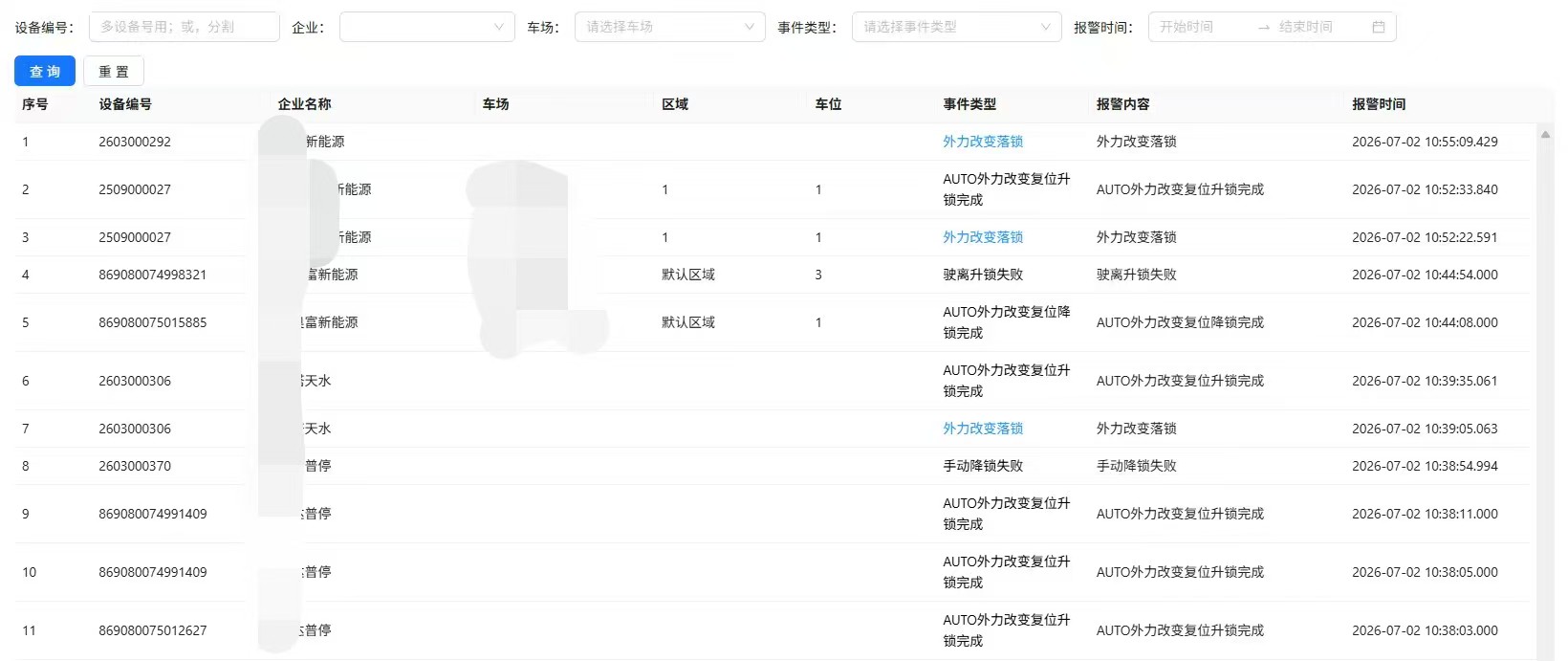The height and width of the screenshot is (661, 1568).
Task: Select device 869080074998321 in row 4
Action: tap(152, 275)
